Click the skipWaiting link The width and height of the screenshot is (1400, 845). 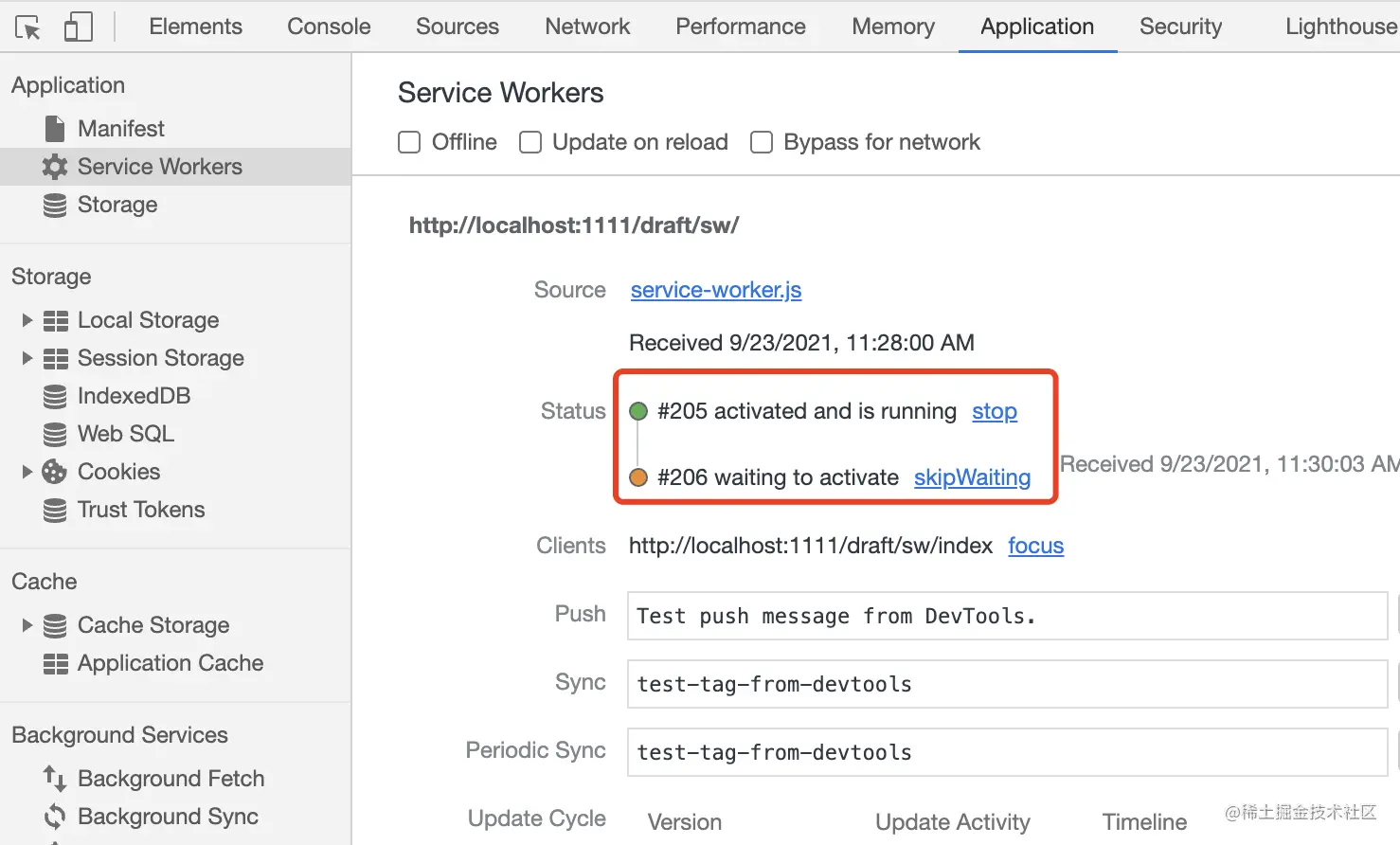(972, 477)
